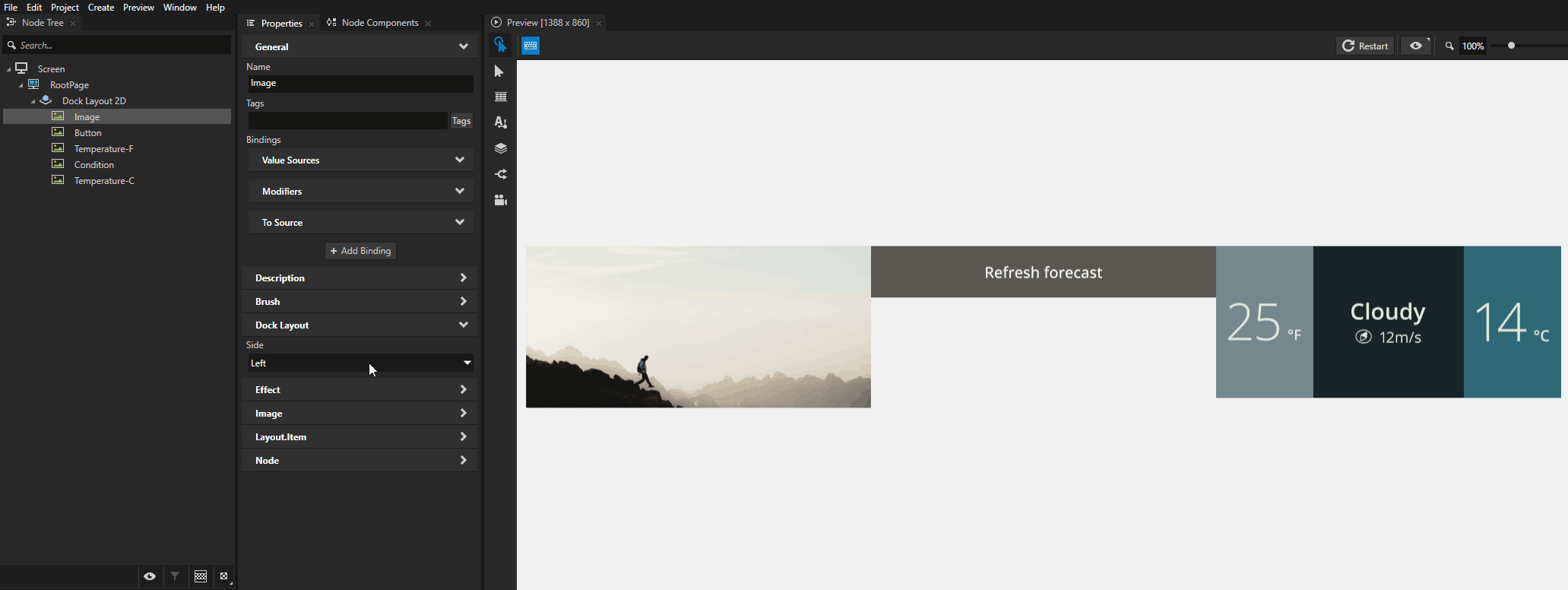Click the Properties tab list icon
The height and width of the screenshot is (590, 1568).
point(250,24)
